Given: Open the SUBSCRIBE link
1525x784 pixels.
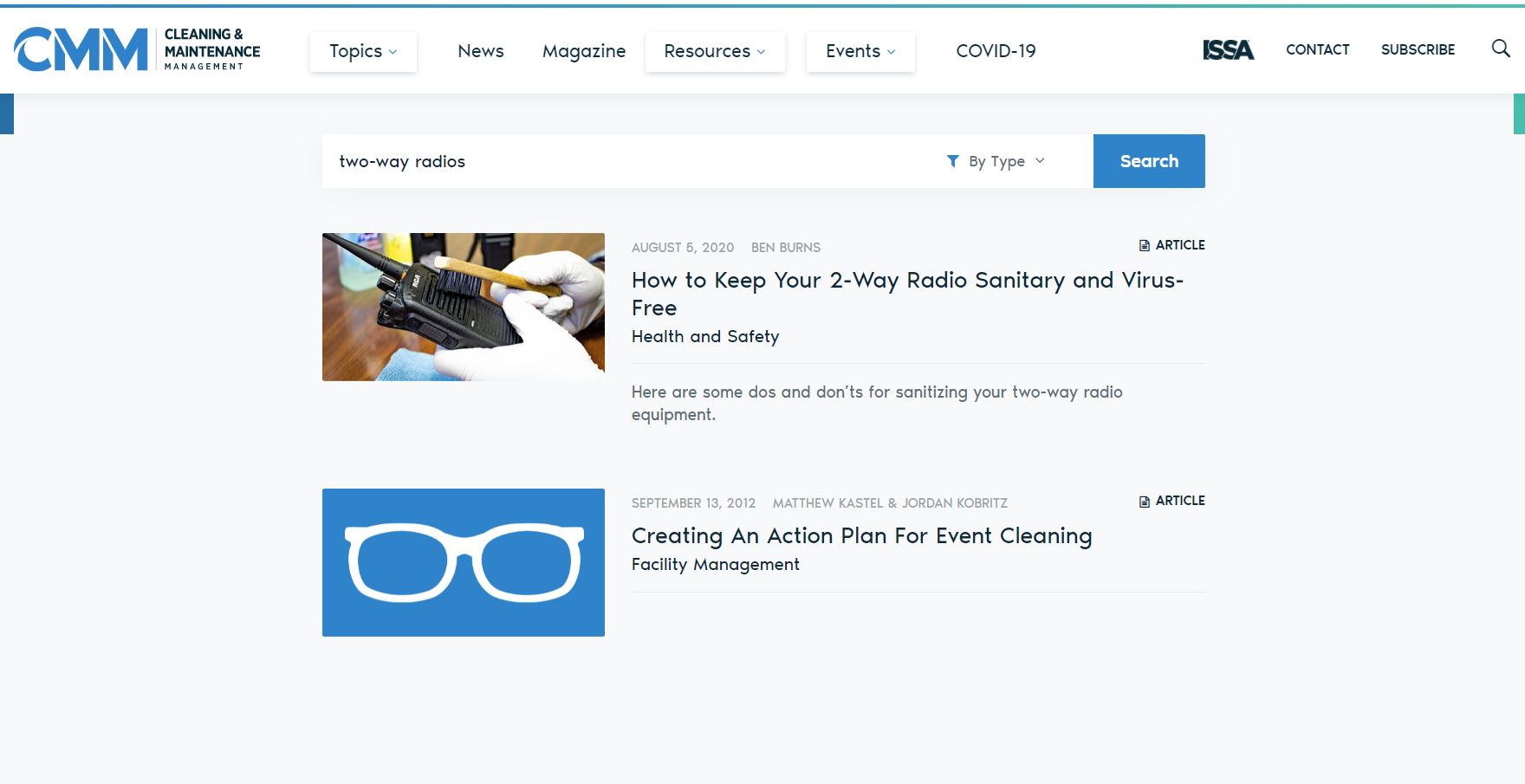Looking at the screenshot, I should (x=1418, y=49).
